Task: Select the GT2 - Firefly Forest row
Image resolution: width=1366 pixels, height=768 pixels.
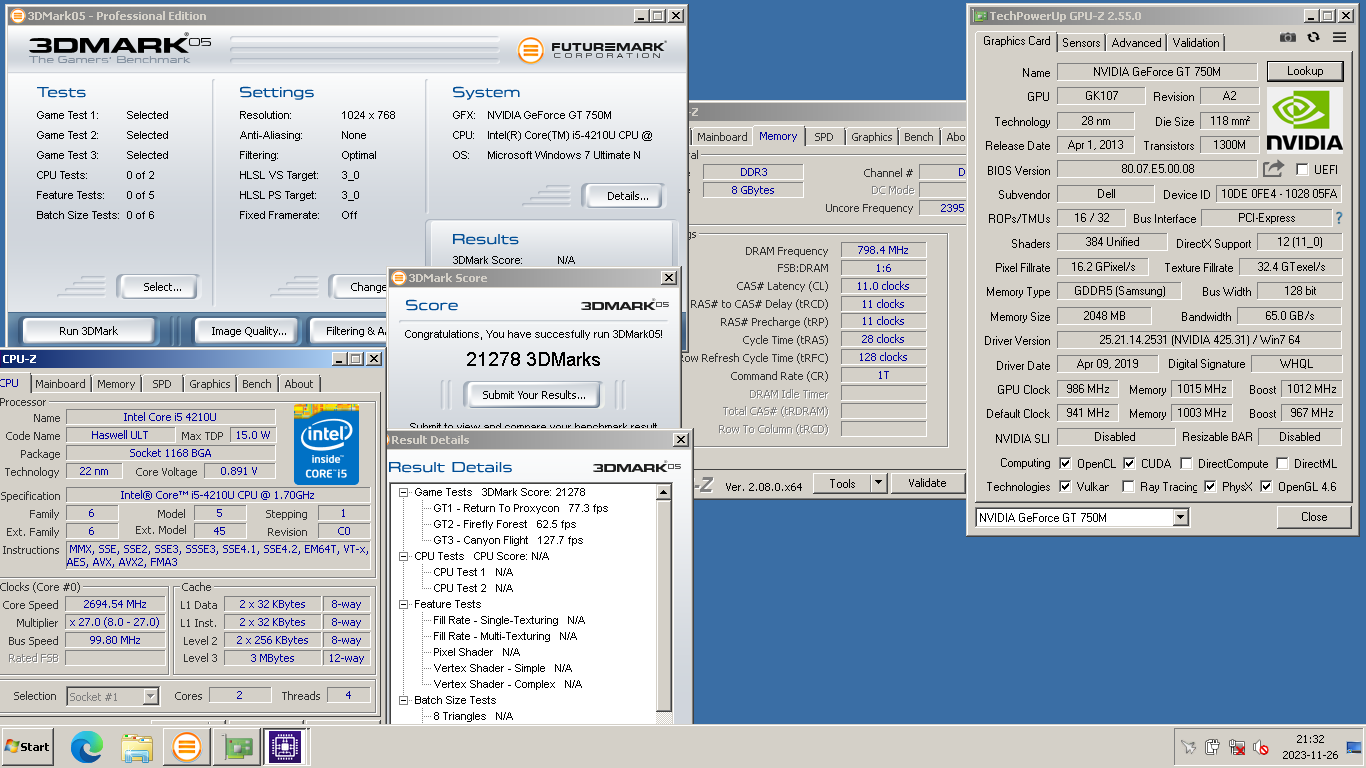Action: point(505,524)
